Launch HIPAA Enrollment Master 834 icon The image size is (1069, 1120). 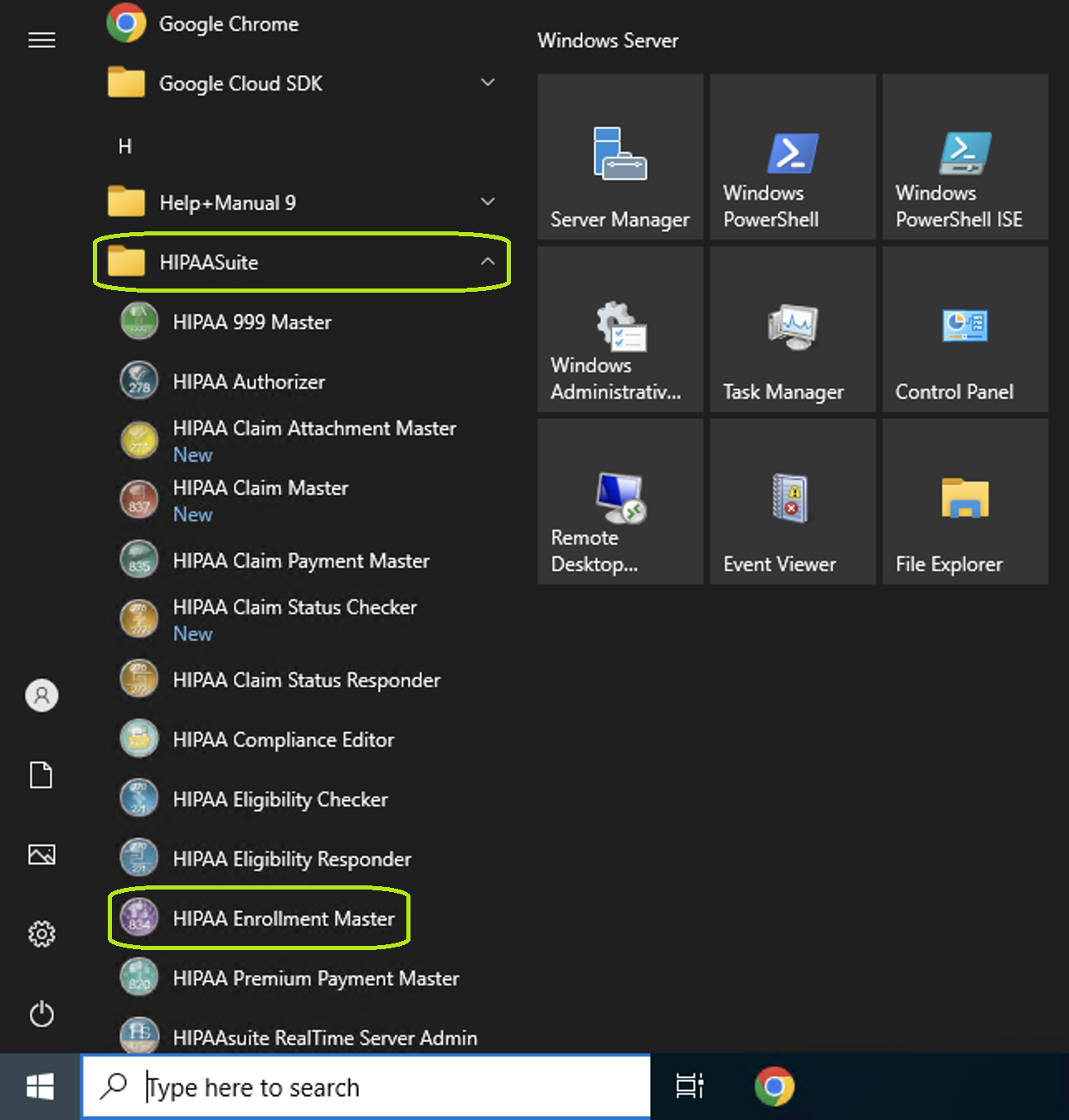[x=139, y=919]
